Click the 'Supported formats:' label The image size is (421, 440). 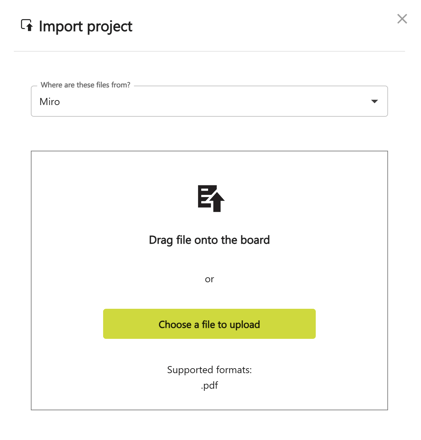coord(209,370)
